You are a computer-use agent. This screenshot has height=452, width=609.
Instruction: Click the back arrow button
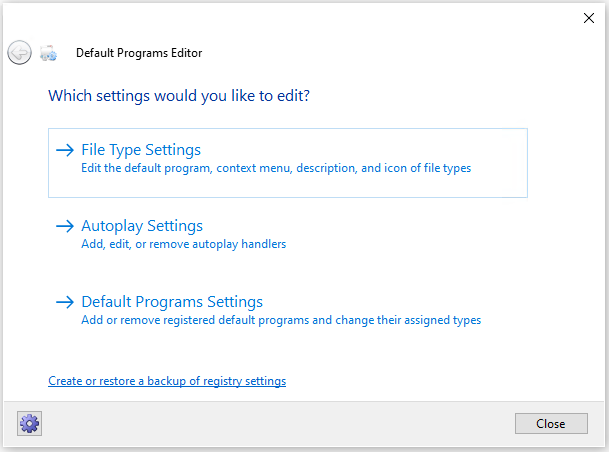[x=19, y=53]
